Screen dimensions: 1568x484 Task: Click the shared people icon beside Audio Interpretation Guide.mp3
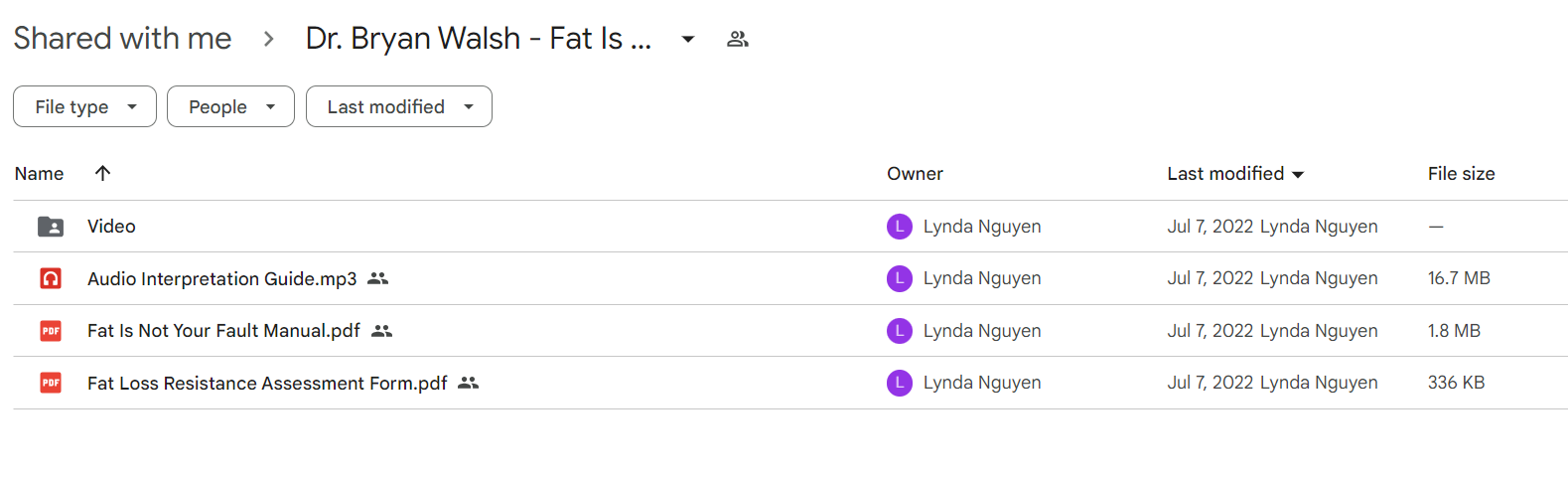pyautogui.click(x=377, y=278)
